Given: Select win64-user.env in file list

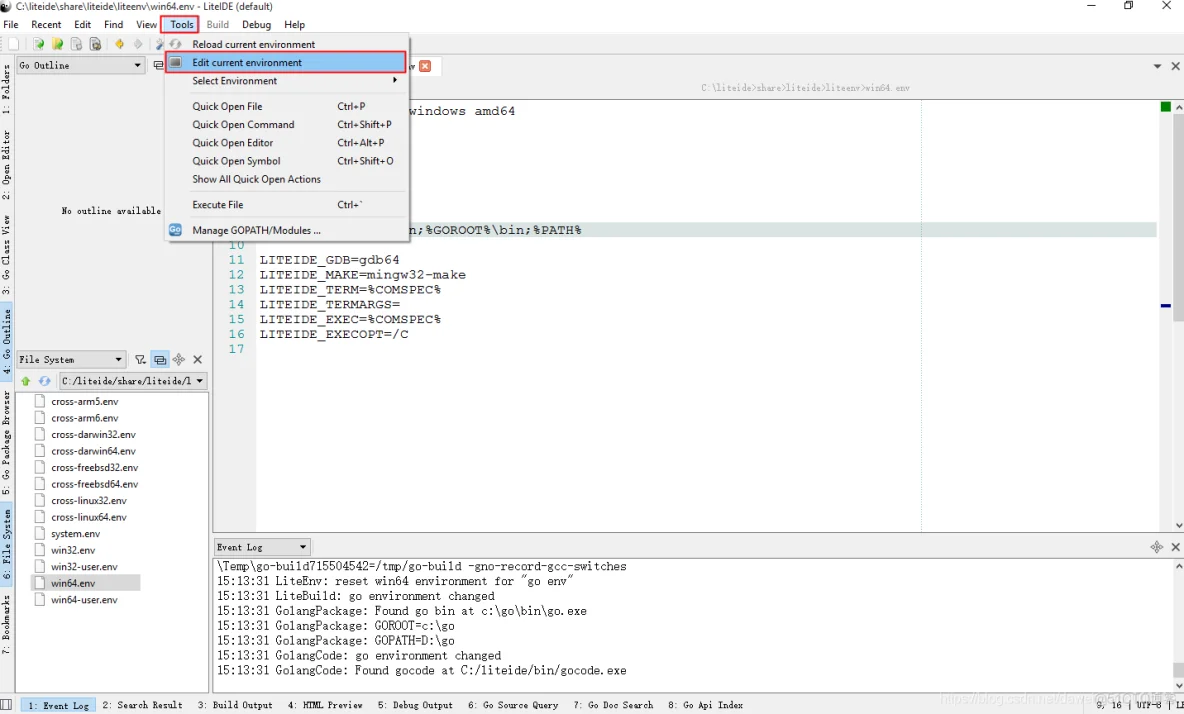Looking at the screenshot, I should 85,600.
